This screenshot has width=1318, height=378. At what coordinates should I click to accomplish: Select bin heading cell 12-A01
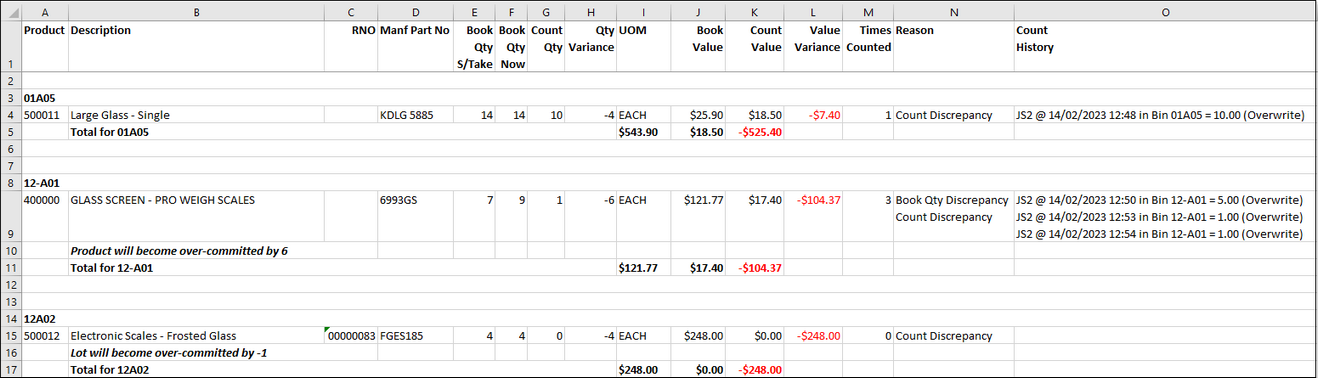tap(45, 183)
